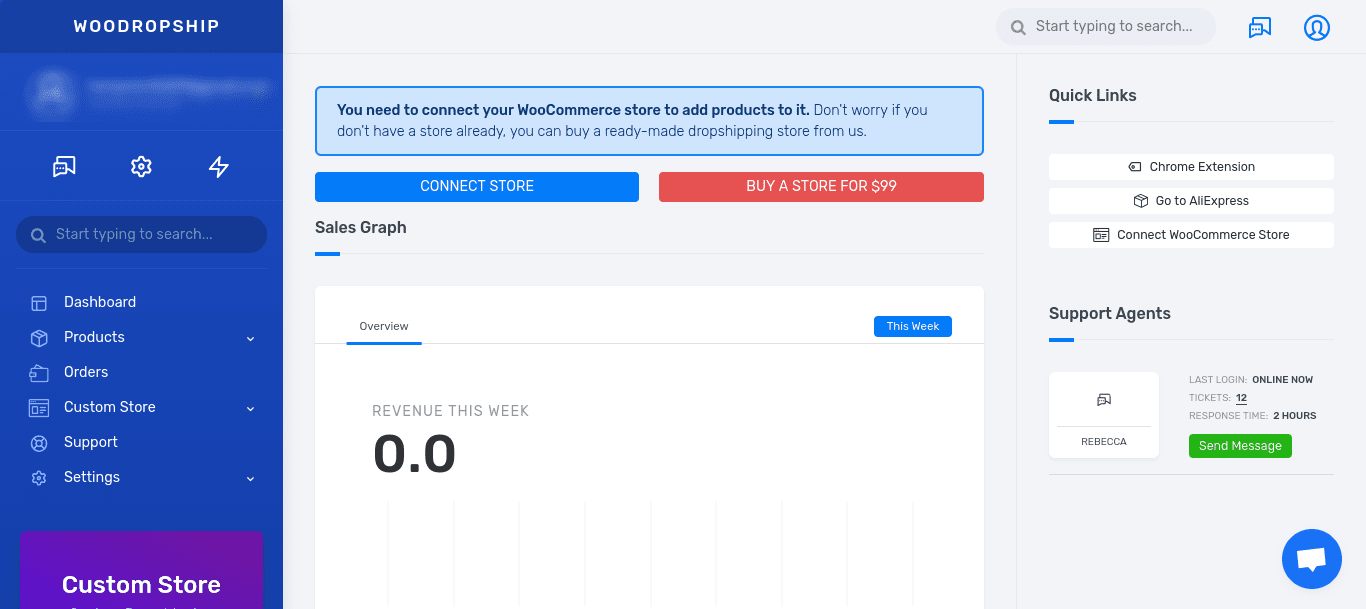Click the This Week filter button

[913, 326]
